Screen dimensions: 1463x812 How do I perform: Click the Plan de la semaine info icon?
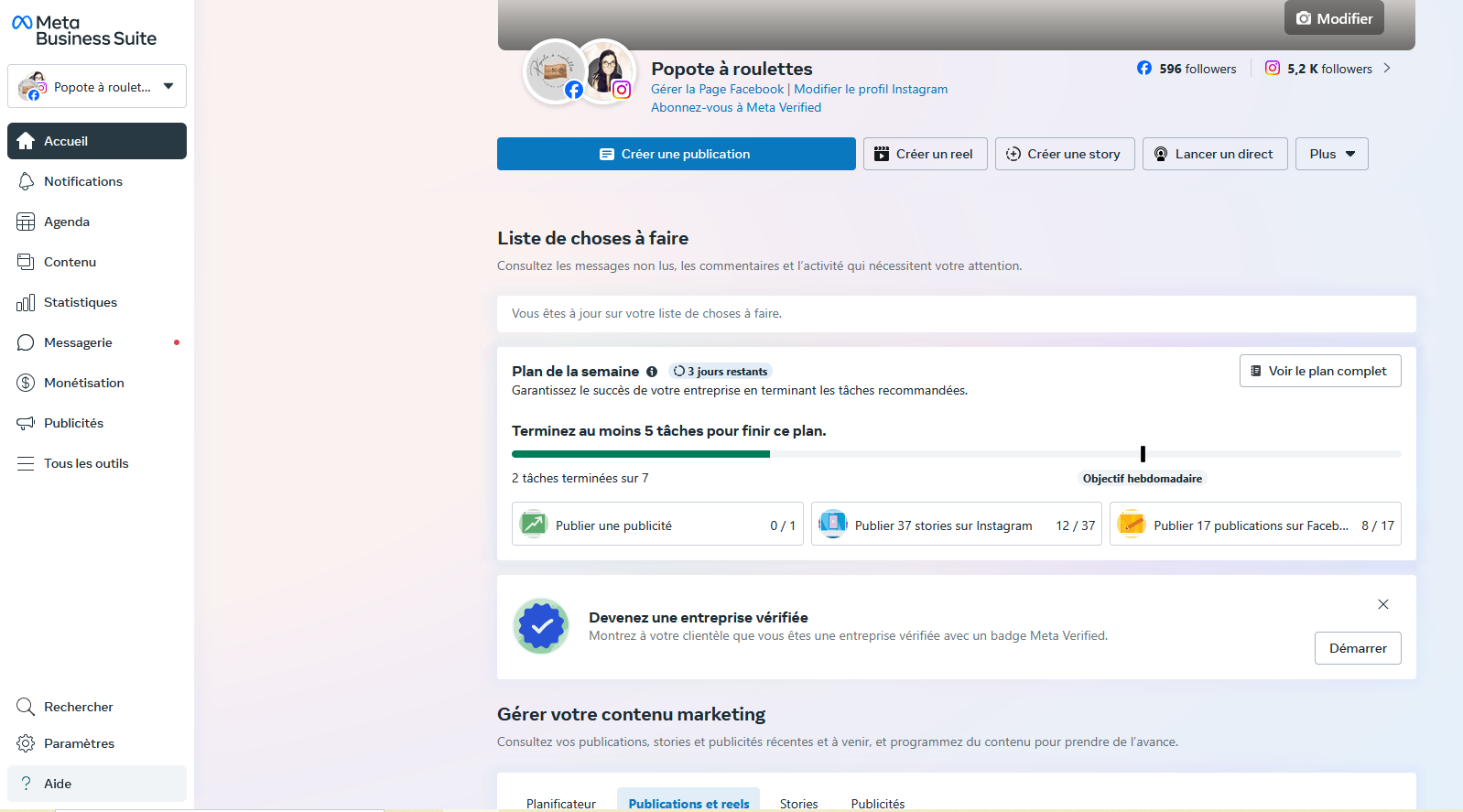652,372
